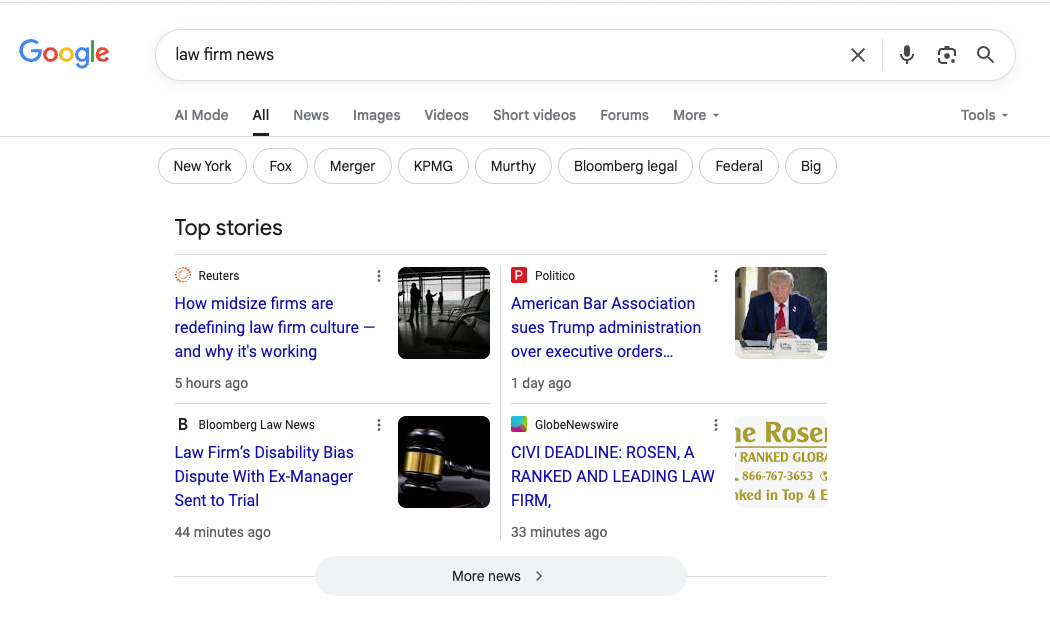
Task: Open the three-dot menu on the Reuters story
Action: (x=378, y=275)
